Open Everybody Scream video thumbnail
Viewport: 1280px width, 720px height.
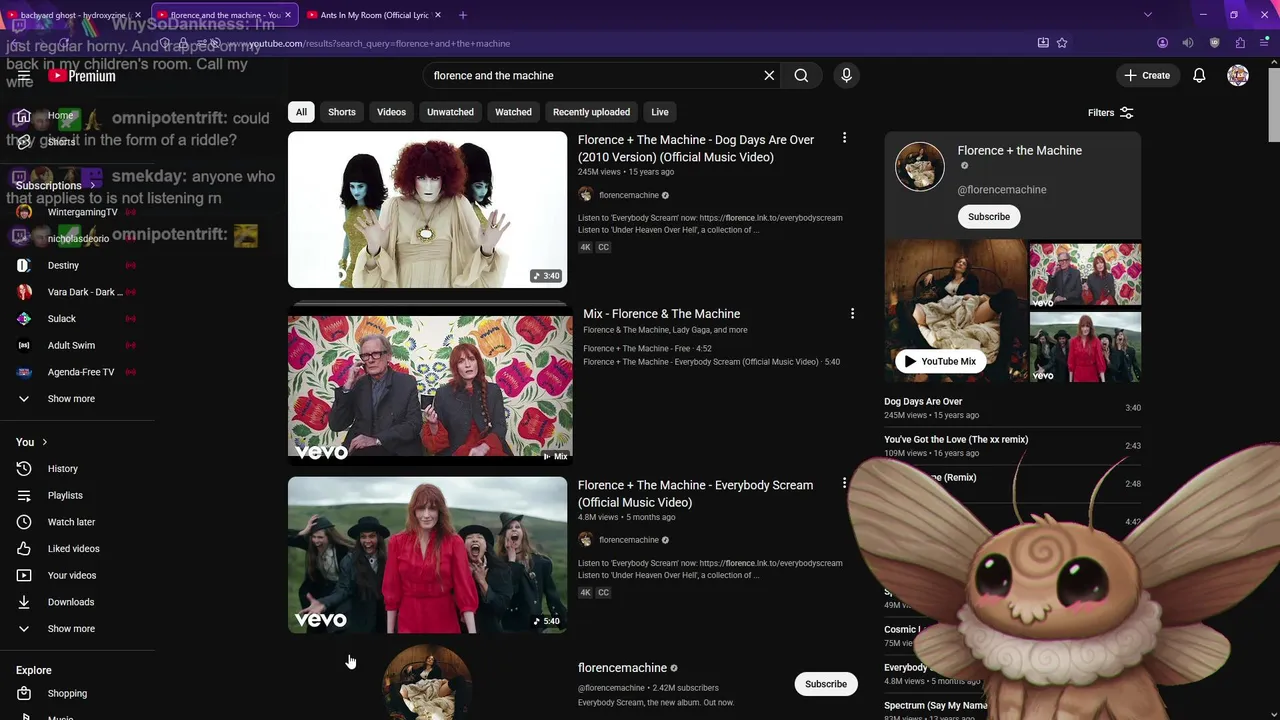click(427, 555)
